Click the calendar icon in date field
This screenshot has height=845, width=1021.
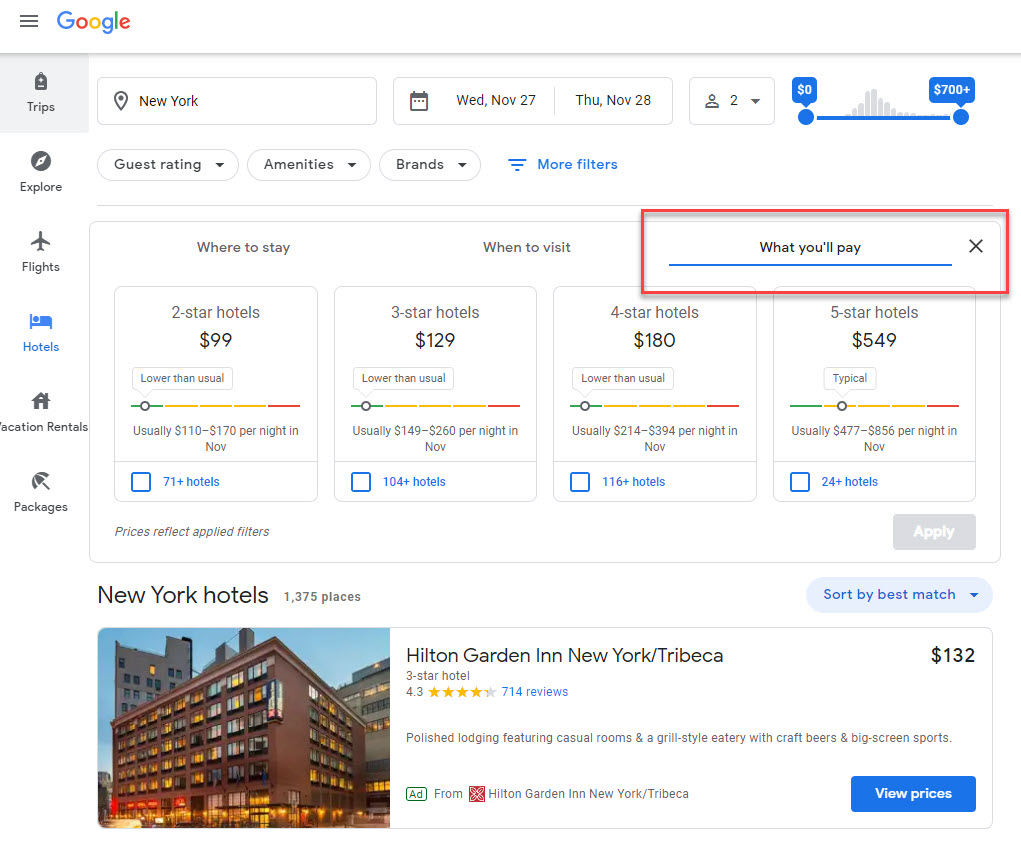click(419, 101)
